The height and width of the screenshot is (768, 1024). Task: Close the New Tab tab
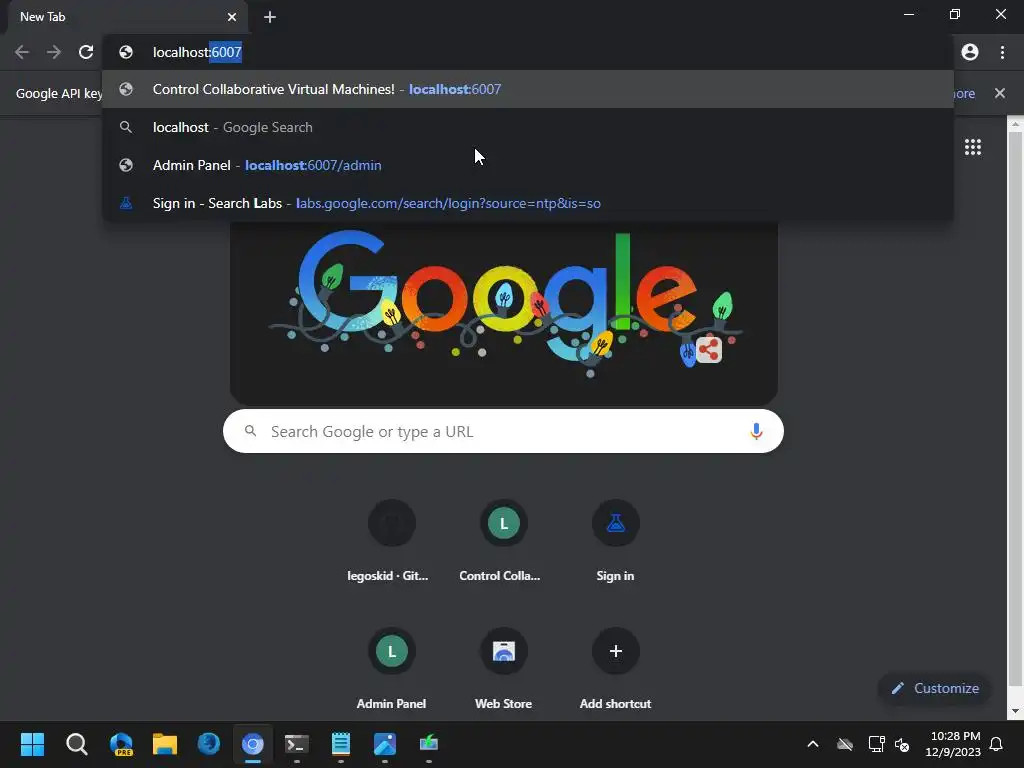point(232,17)
